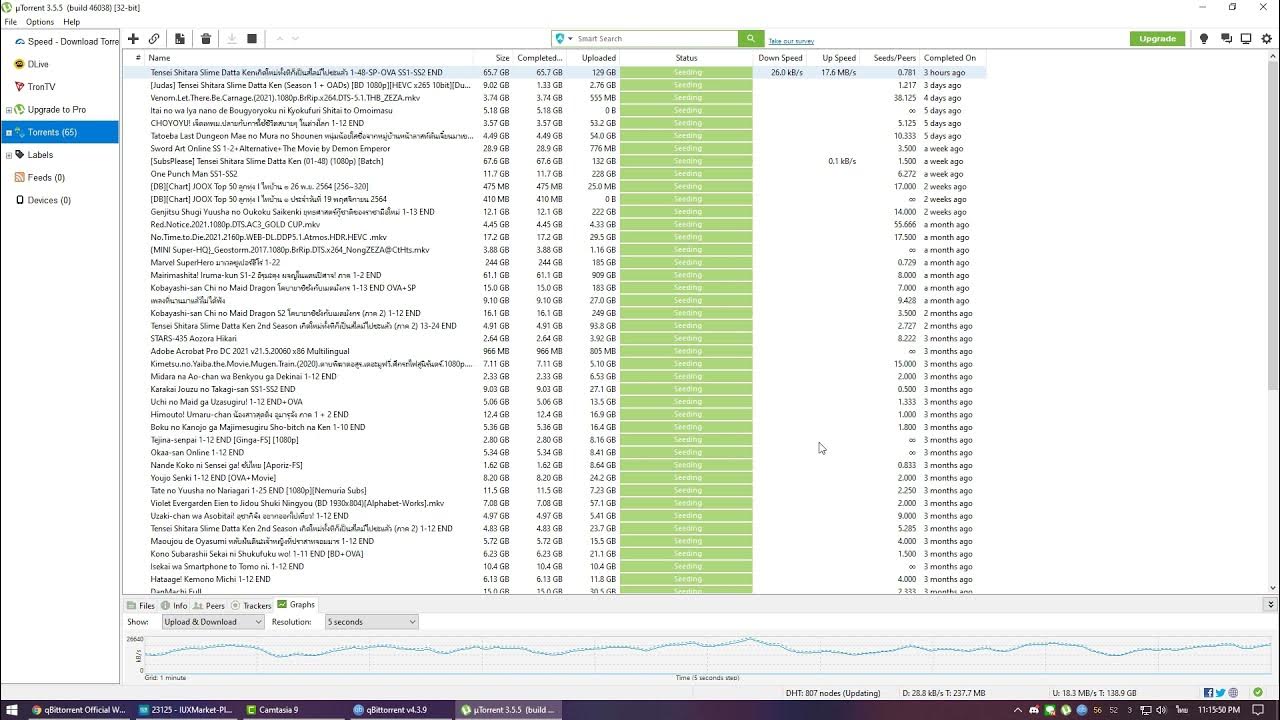Open the search provider shield dropdown

click(563, 38)
